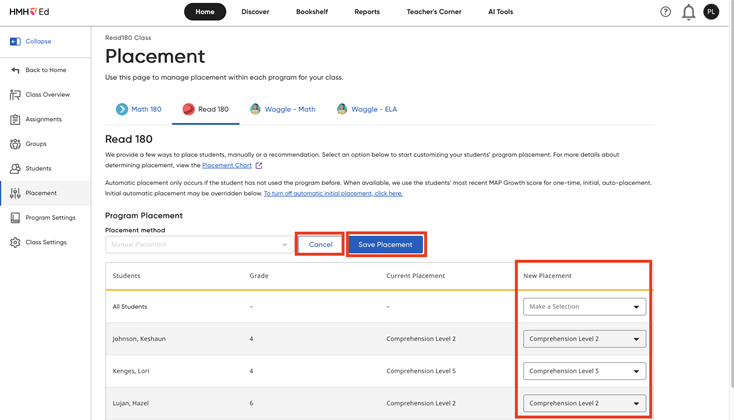Click student name Lujan, Hazel
The height and width of the screenshot is (420, 734).
pos(131,403)
